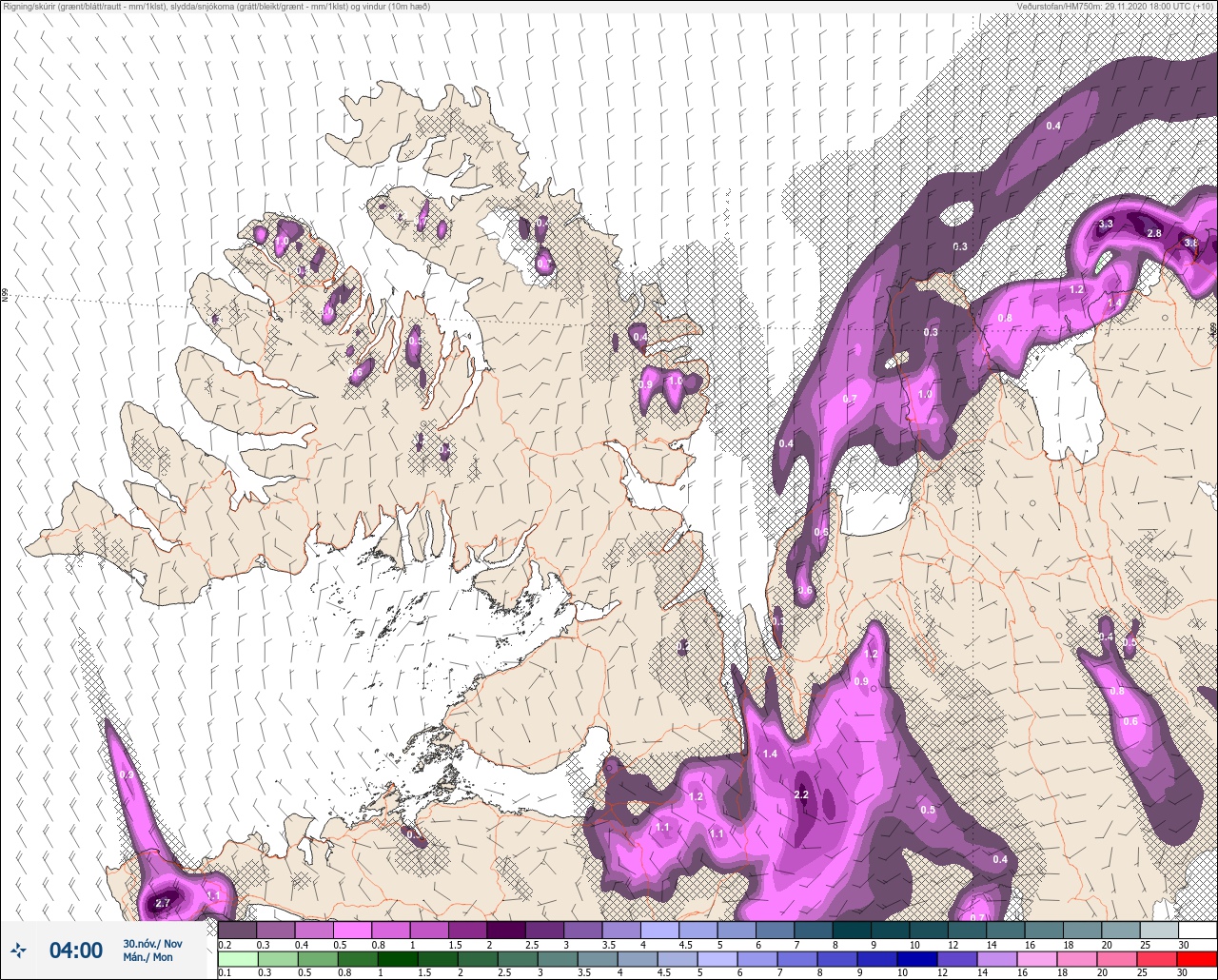Select bottom-row red swatch labeled 30

tap(1198, 959)
